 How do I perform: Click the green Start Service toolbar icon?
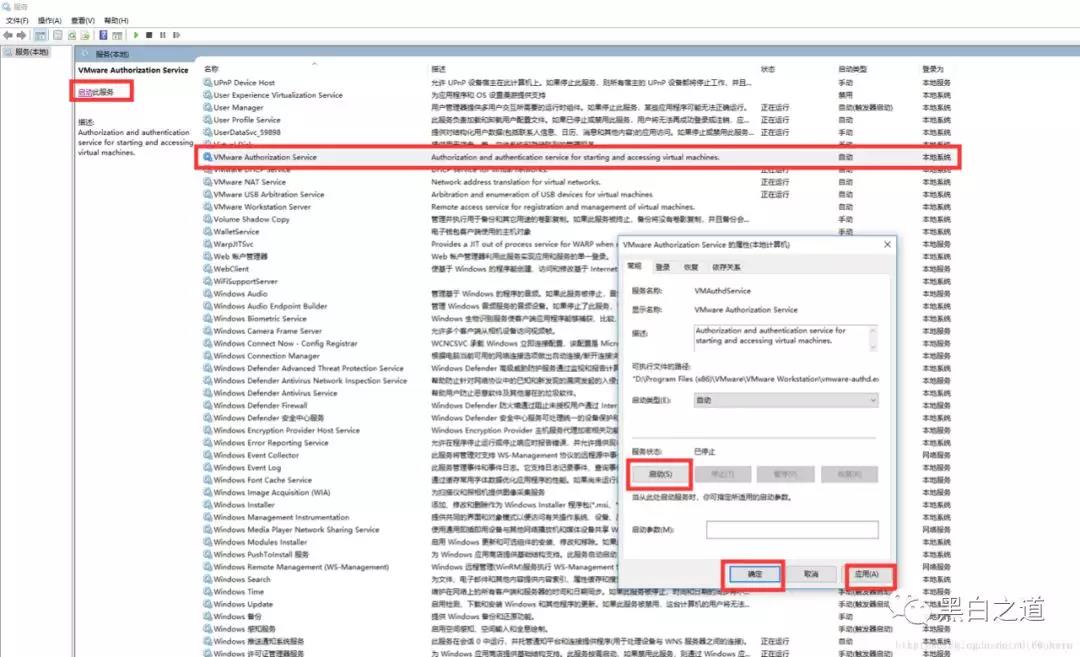point(136,35)
